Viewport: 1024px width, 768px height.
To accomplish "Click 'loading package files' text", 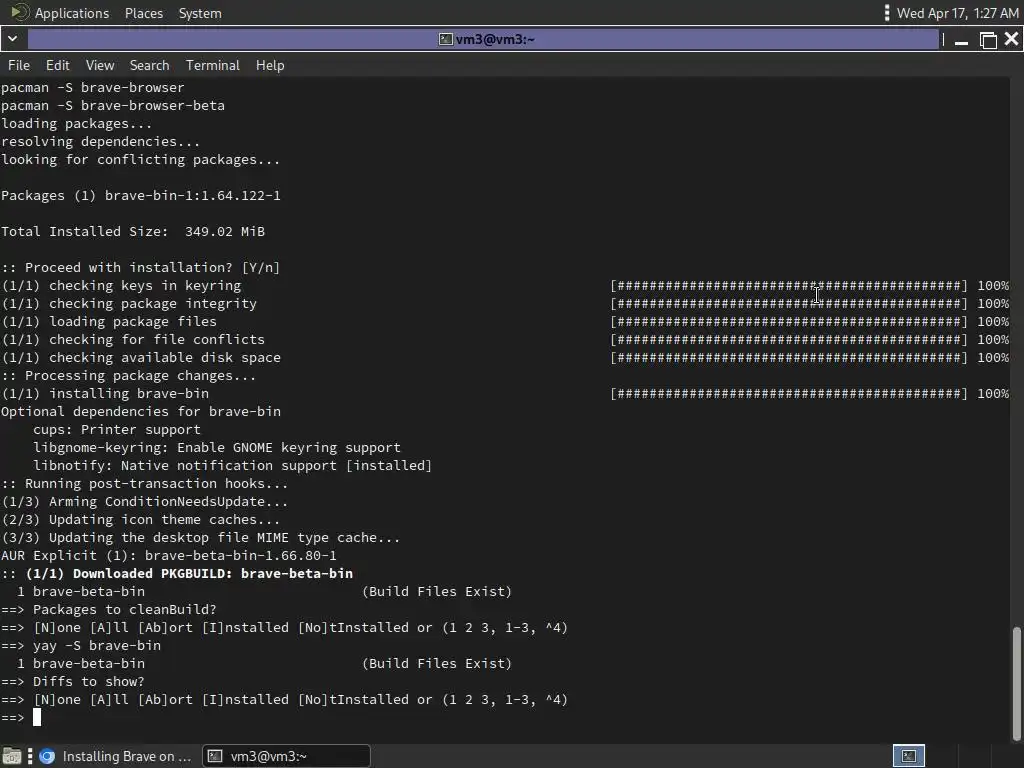I will point(133,321).
